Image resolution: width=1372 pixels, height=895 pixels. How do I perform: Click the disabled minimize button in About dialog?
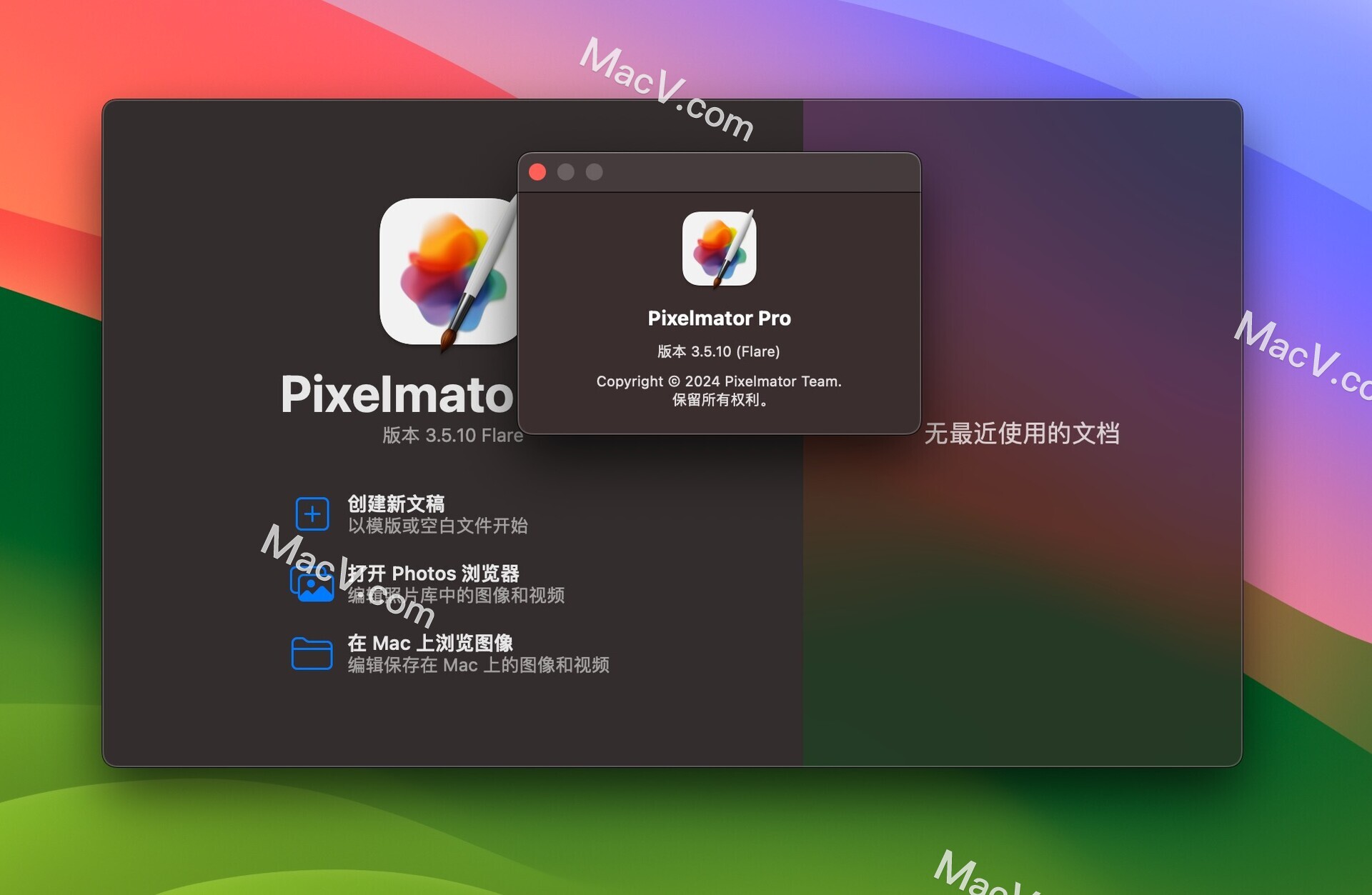click(566, 172)
